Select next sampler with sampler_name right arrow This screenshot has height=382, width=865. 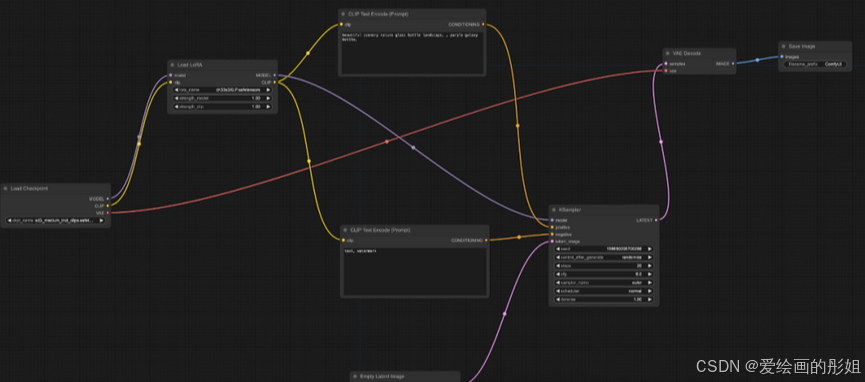[650, 283]
